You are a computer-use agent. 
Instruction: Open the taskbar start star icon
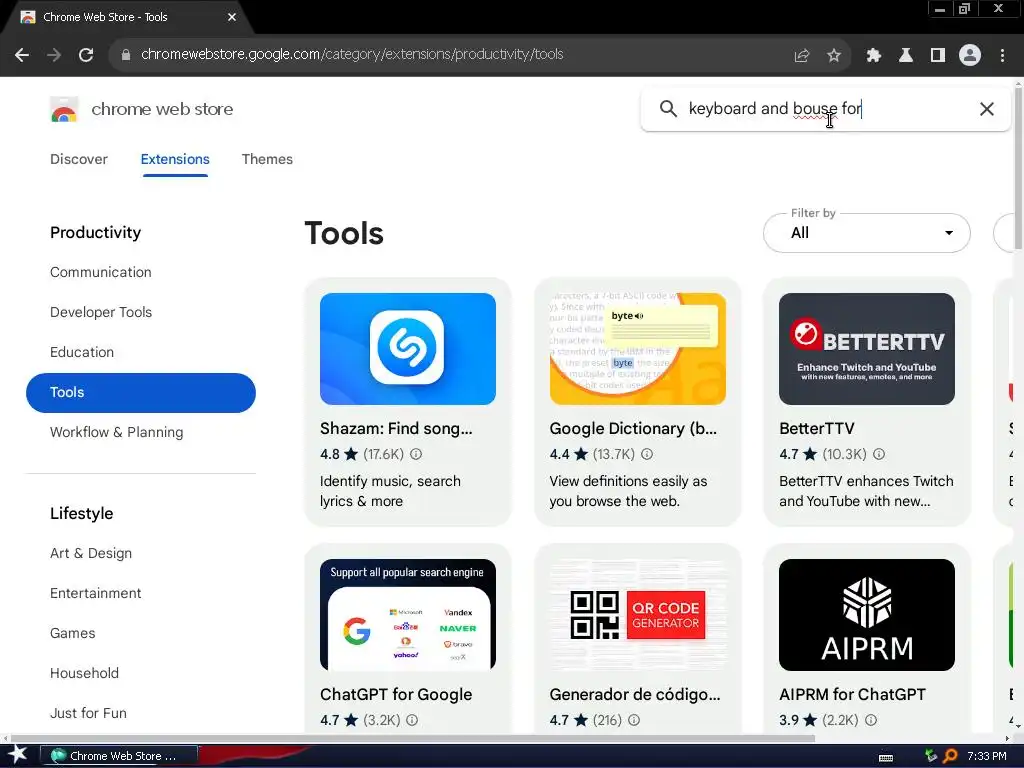pyautogui.click(x=18, y=755)
